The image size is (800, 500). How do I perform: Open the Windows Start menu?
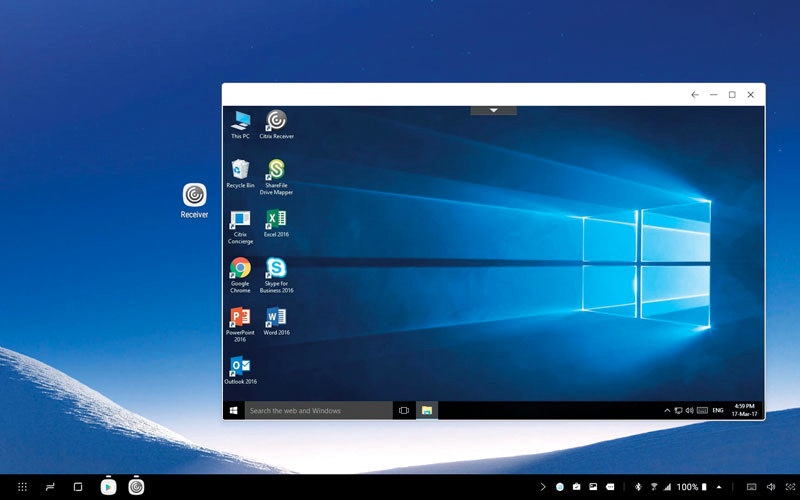tap(233, 411)
